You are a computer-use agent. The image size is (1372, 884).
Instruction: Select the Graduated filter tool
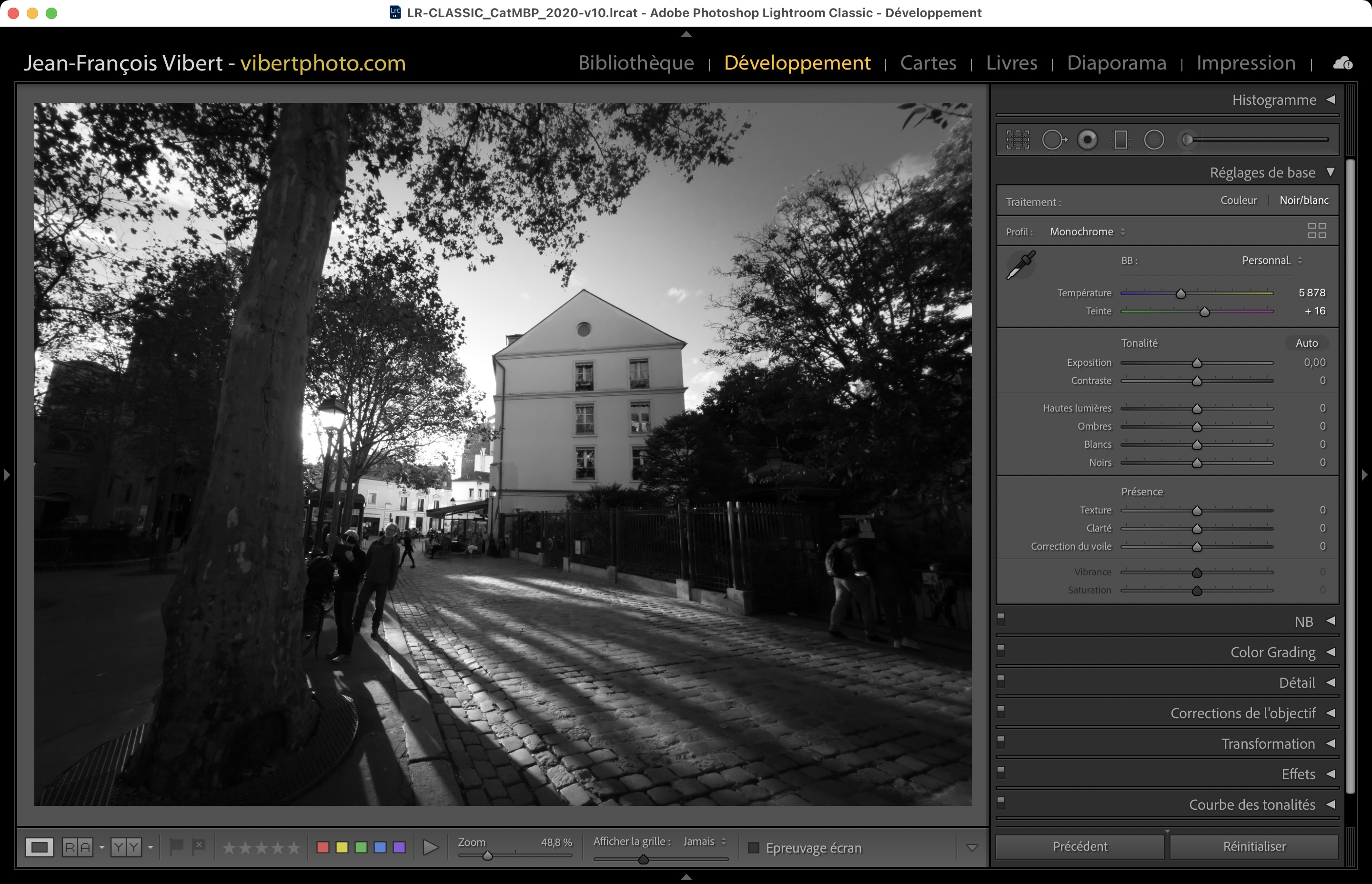pyautogui.click(x=1120, y=140)
